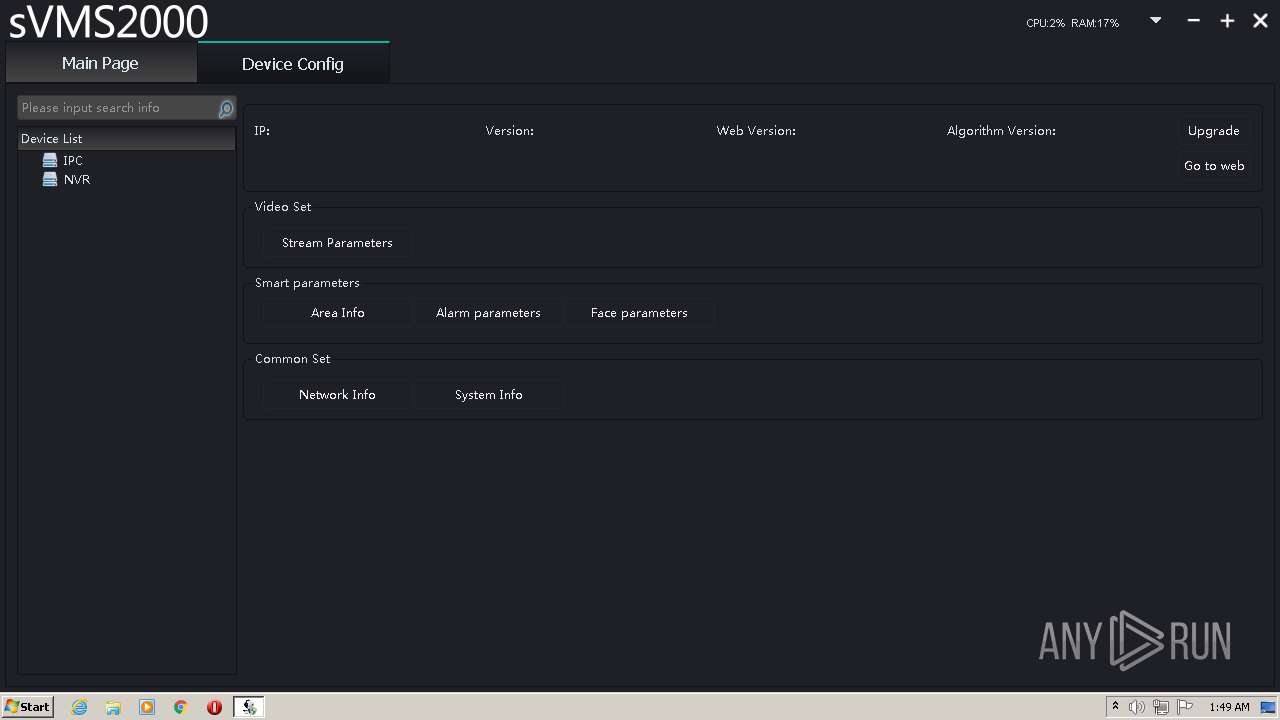Select the IPC tree row

point(126,160)
